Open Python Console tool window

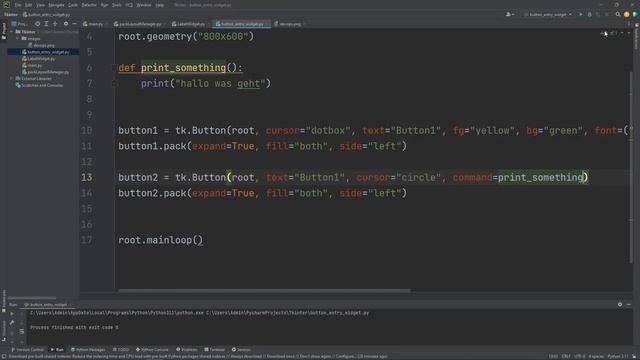(x=152, y=350)
